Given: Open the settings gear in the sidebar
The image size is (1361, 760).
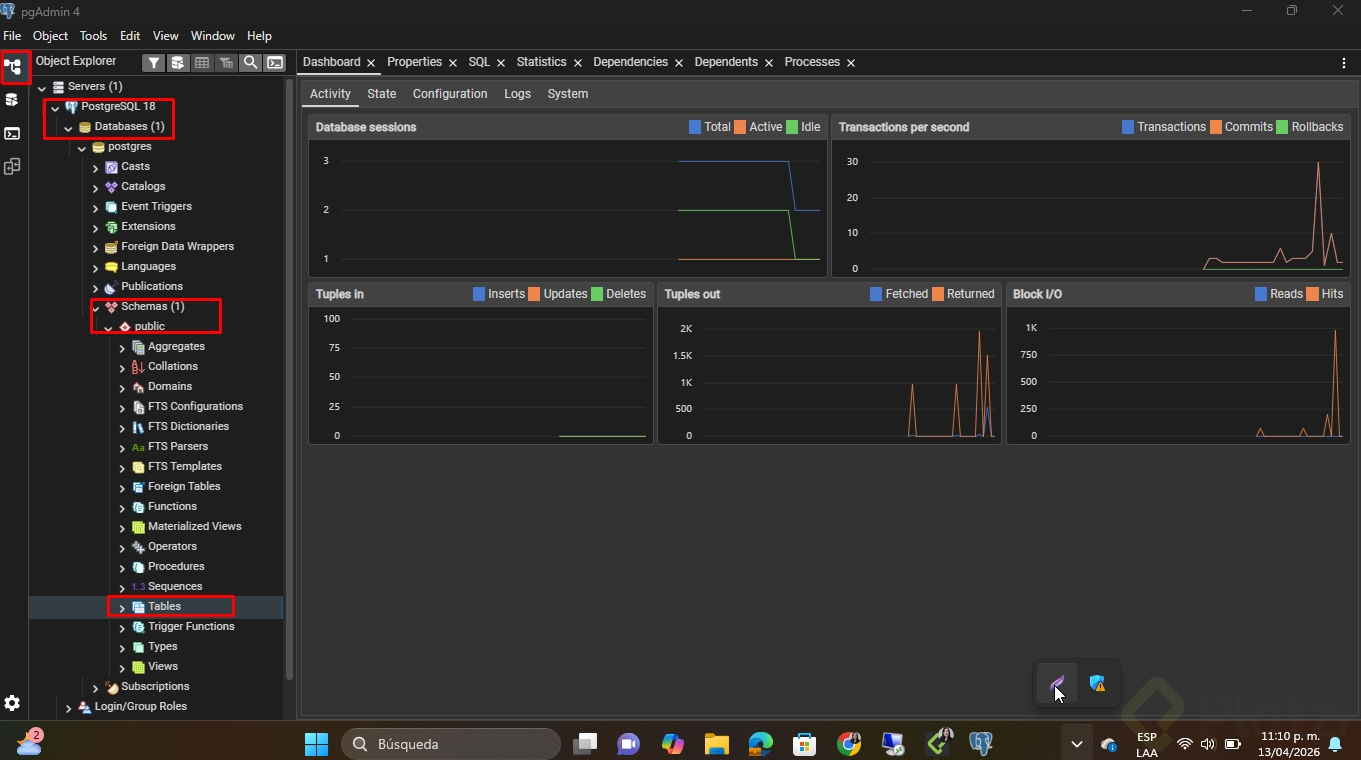Looking at the screenshot, I should coord(12,703).
